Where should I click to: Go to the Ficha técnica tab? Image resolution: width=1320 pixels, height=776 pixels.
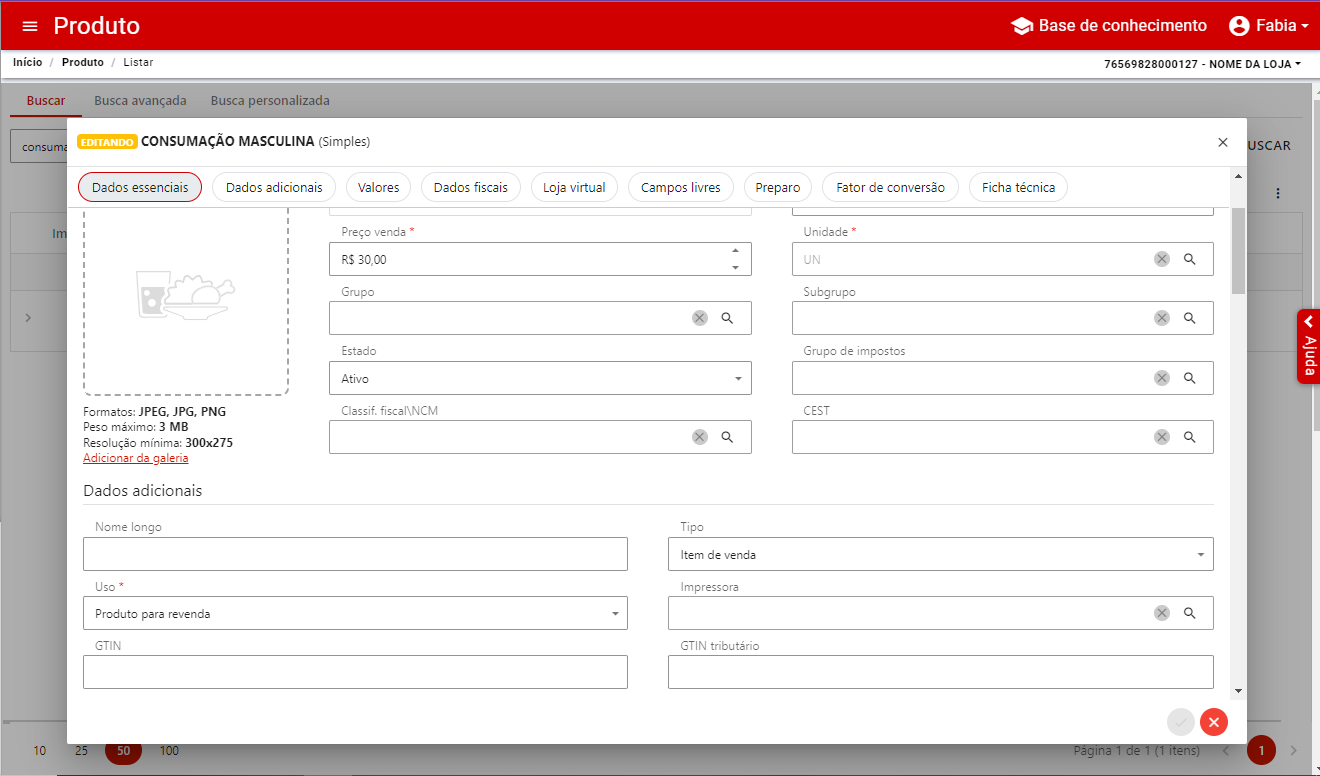tap(1018, 187)
